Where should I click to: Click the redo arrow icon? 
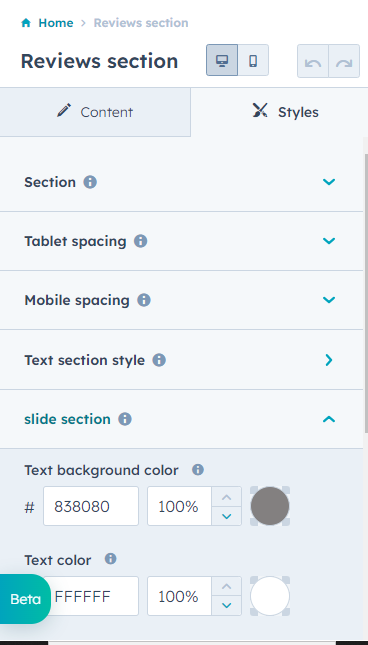(344, 61)
